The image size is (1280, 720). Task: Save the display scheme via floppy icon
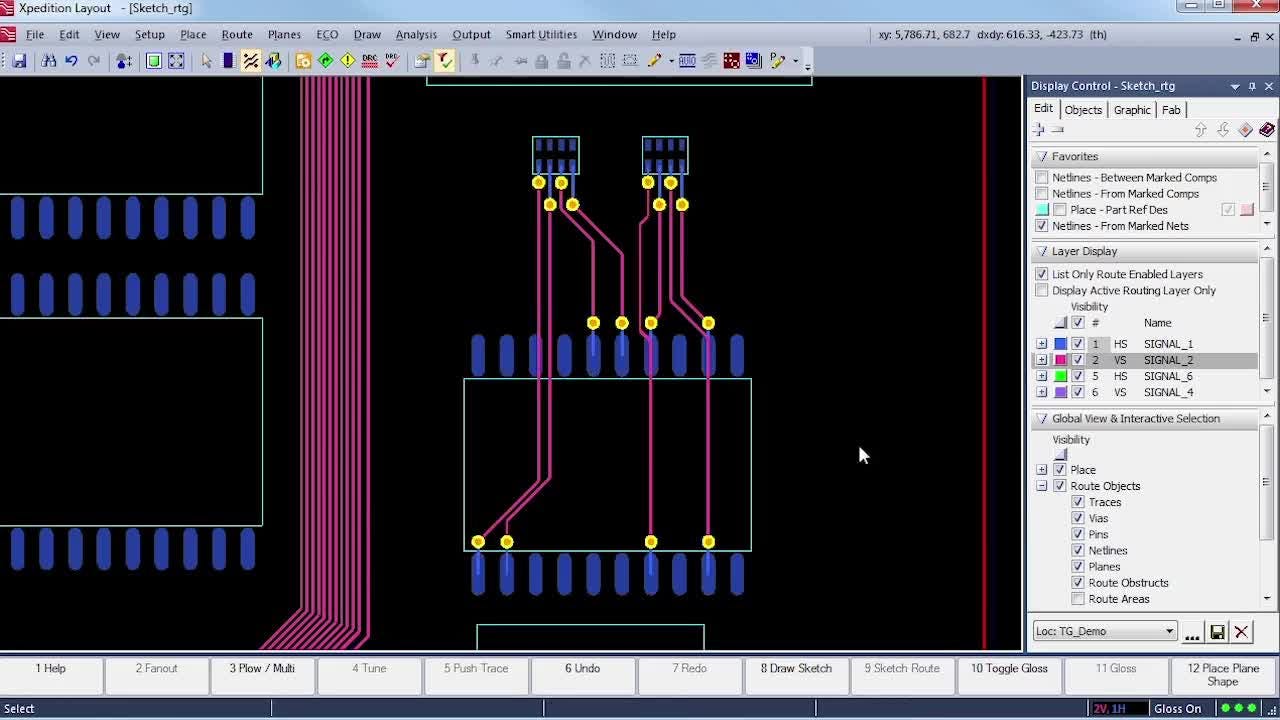(1217, 632)
